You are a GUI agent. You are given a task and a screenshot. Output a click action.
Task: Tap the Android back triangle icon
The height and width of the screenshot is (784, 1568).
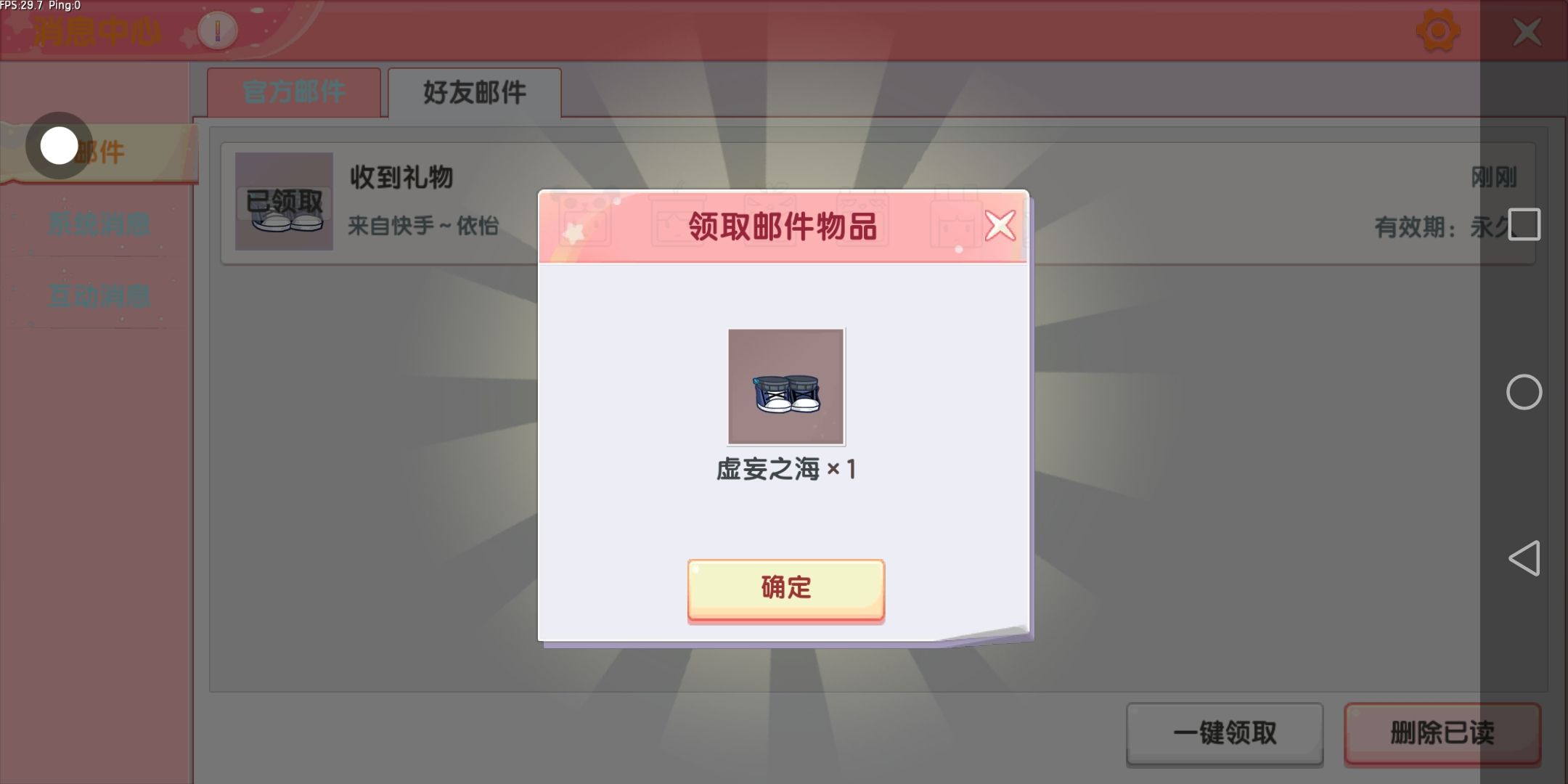pyautogui.click(x=1524, y=558)
